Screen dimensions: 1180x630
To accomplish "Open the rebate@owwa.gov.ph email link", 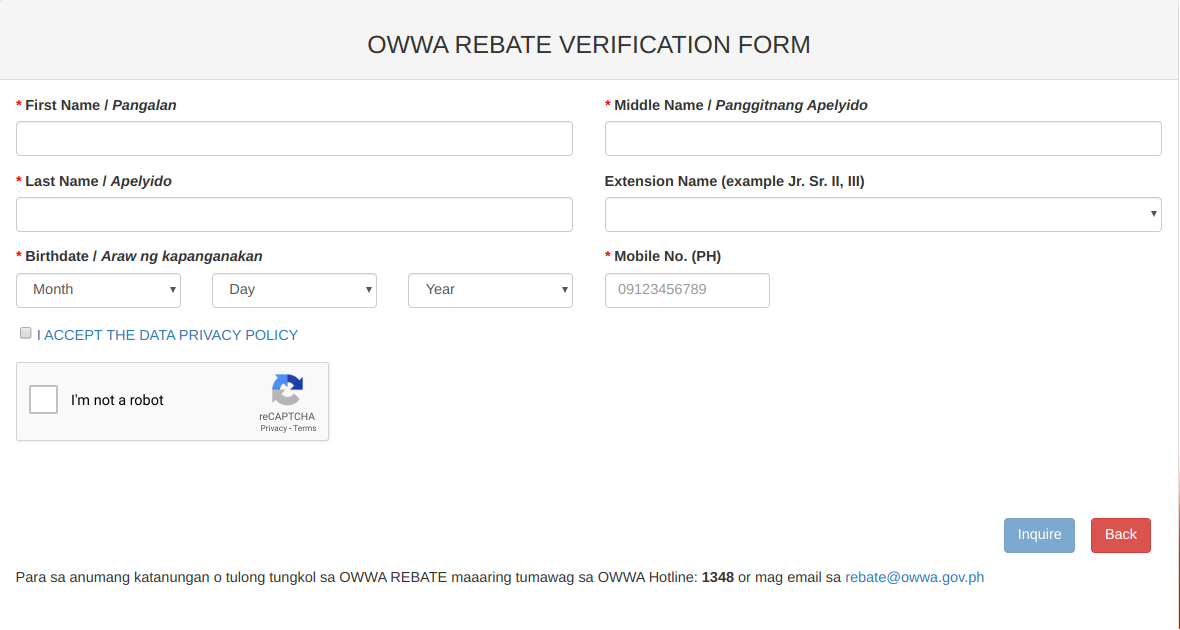I will click(914, 577).
